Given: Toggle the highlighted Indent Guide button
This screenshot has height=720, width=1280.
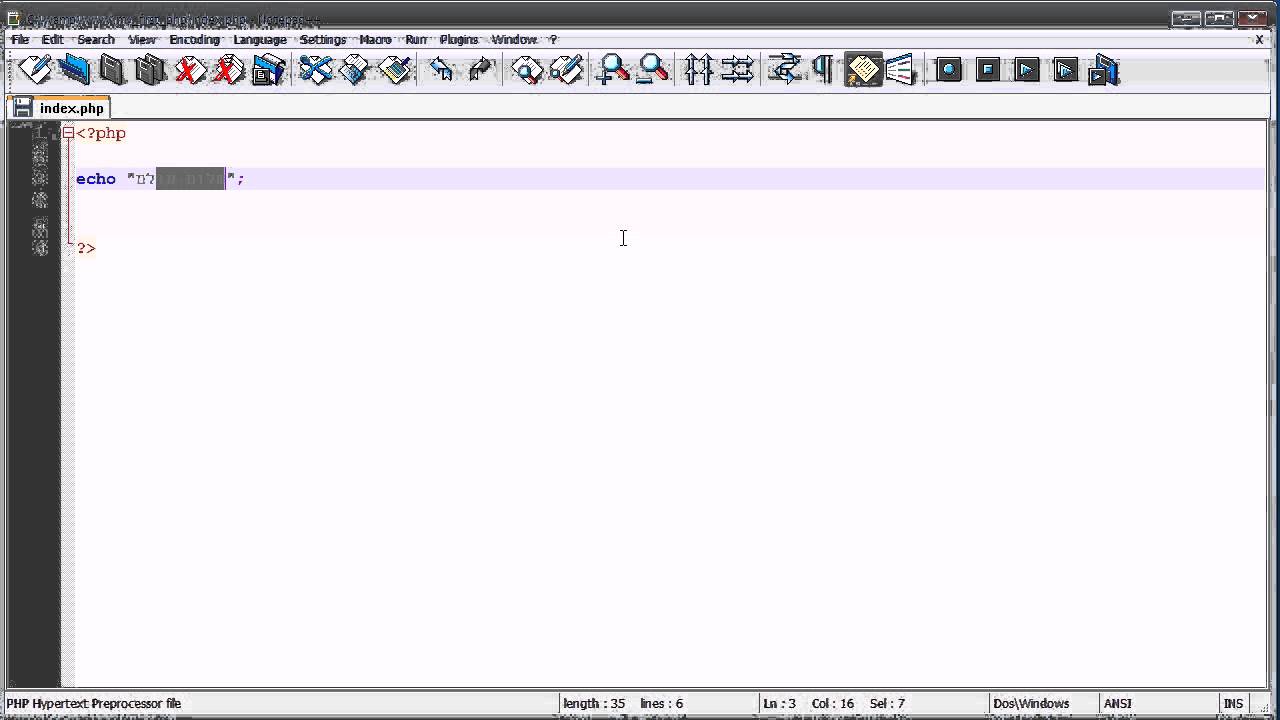Looking at the screenshot, I should coord(862,70).
